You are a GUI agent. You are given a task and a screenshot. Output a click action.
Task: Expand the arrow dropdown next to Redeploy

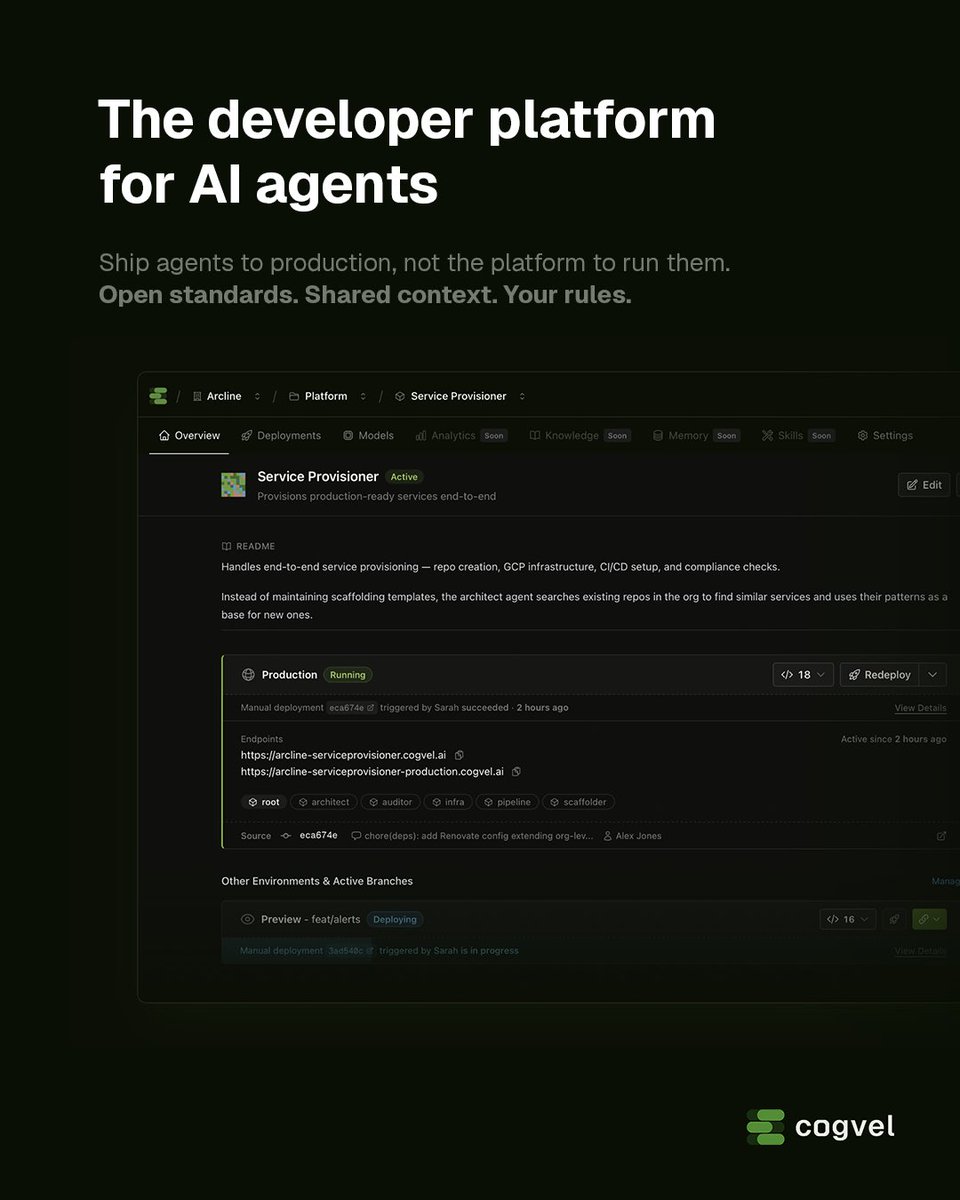pos(932,675)
